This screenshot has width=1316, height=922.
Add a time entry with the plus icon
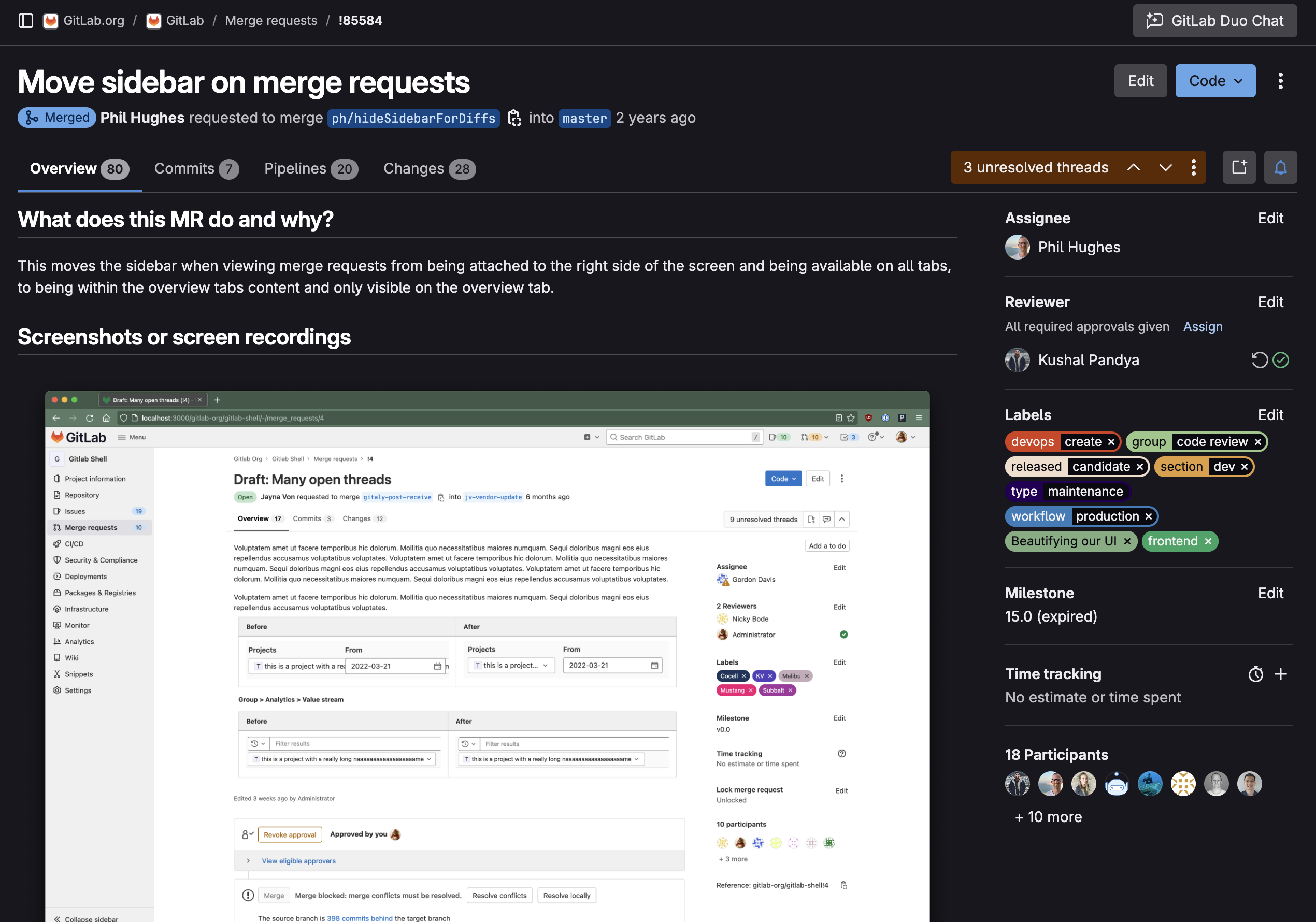pyautogui.click(x=1282, y=674)
